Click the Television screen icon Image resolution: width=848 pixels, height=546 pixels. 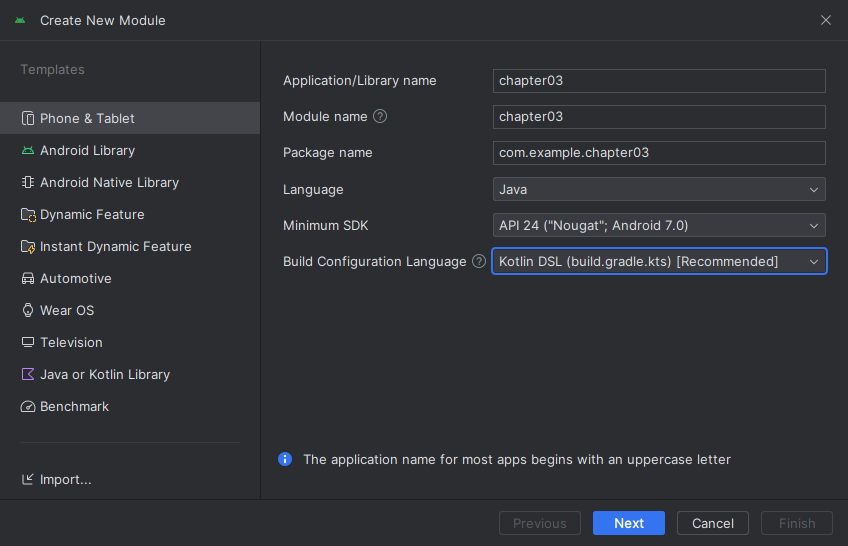click(x=28, y=342)
